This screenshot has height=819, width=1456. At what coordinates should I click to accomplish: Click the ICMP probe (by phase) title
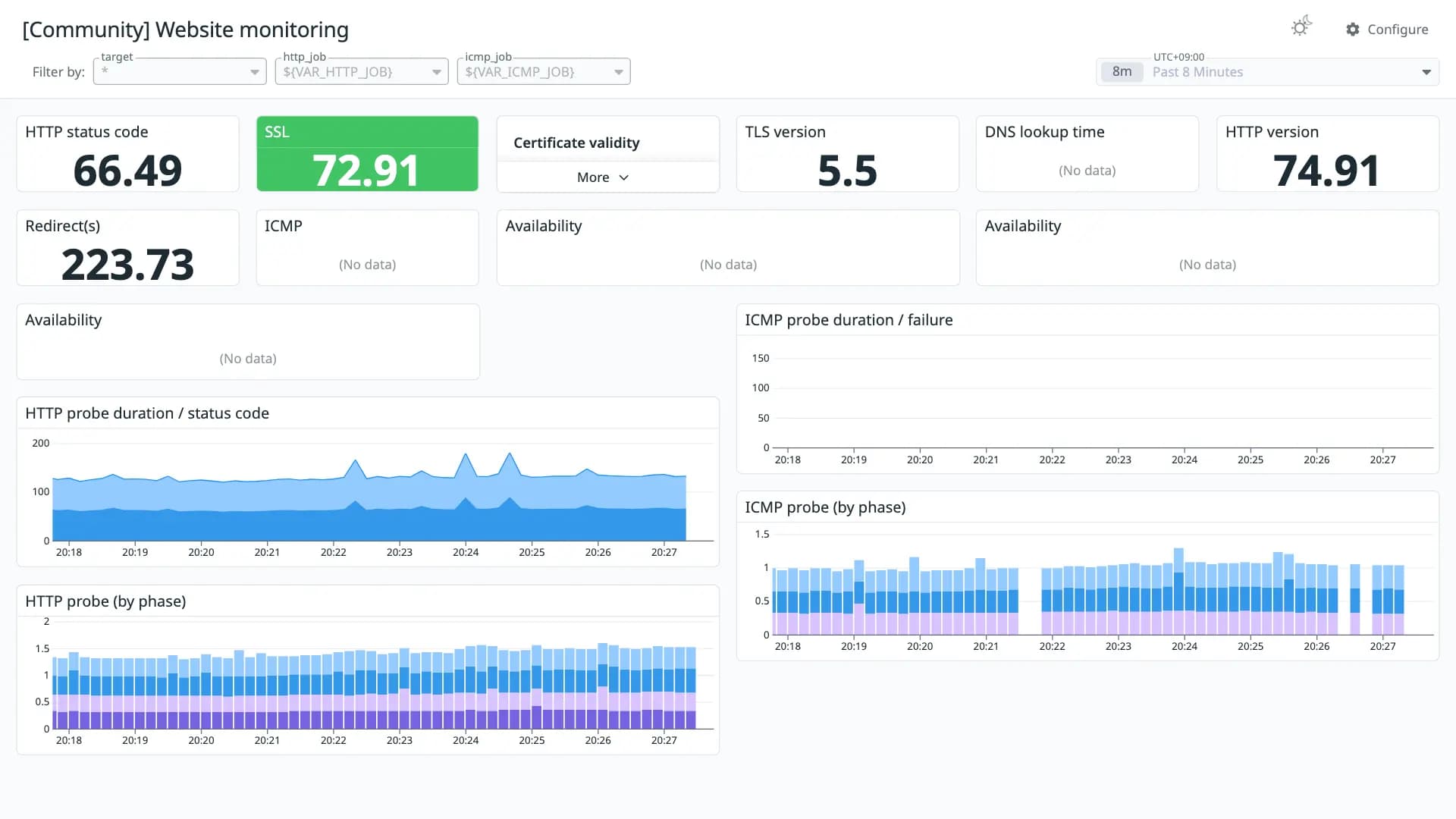825,507
